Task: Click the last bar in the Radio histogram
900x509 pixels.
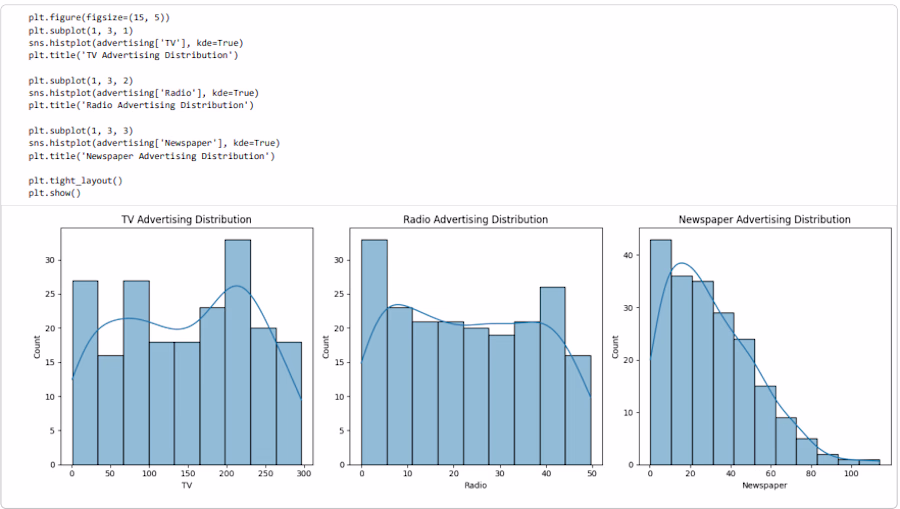Action: click(578, 410)
